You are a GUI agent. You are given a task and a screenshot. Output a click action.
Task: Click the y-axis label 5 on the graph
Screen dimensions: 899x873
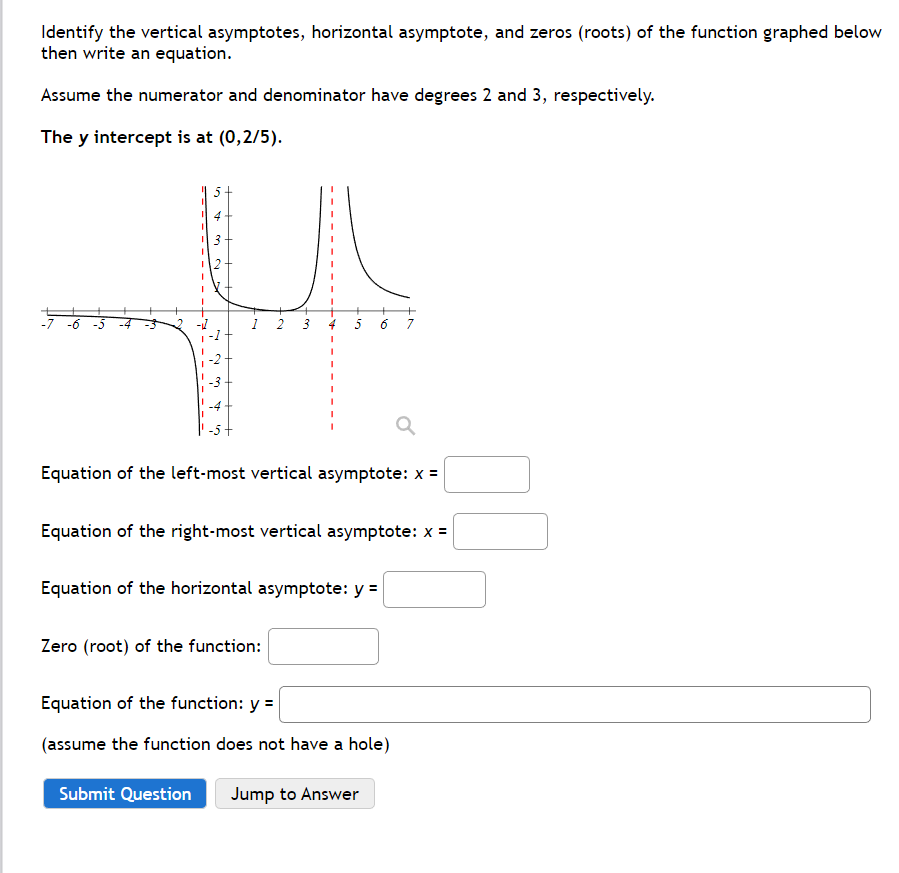tap(216, 191)
